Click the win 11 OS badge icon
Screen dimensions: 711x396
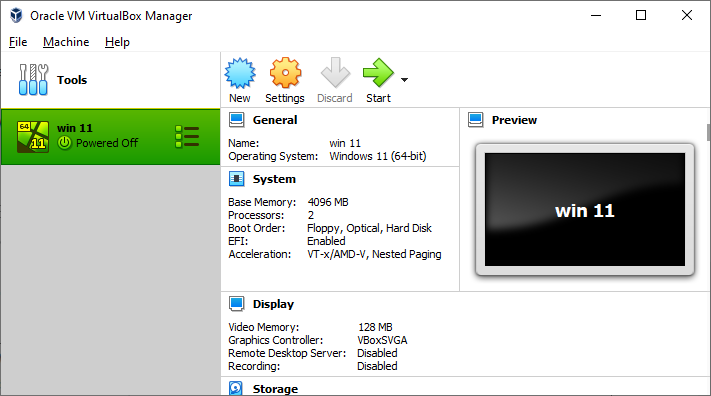33,137
